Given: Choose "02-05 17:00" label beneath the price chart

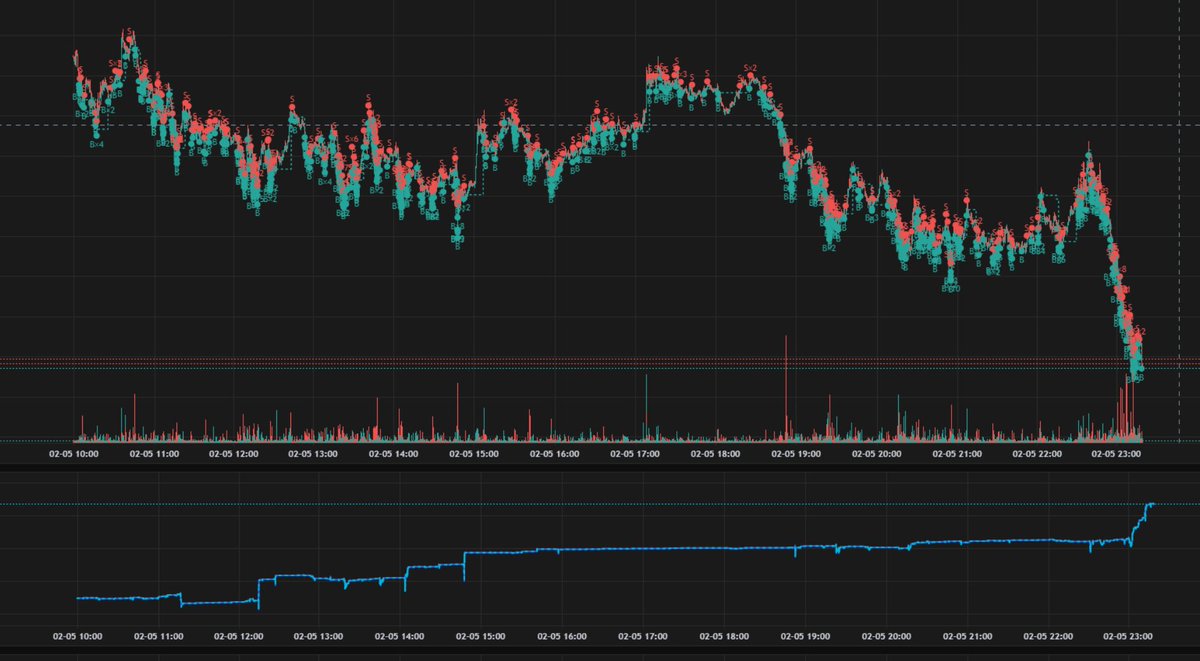Looking at the screenshot, I should (635, 453).
